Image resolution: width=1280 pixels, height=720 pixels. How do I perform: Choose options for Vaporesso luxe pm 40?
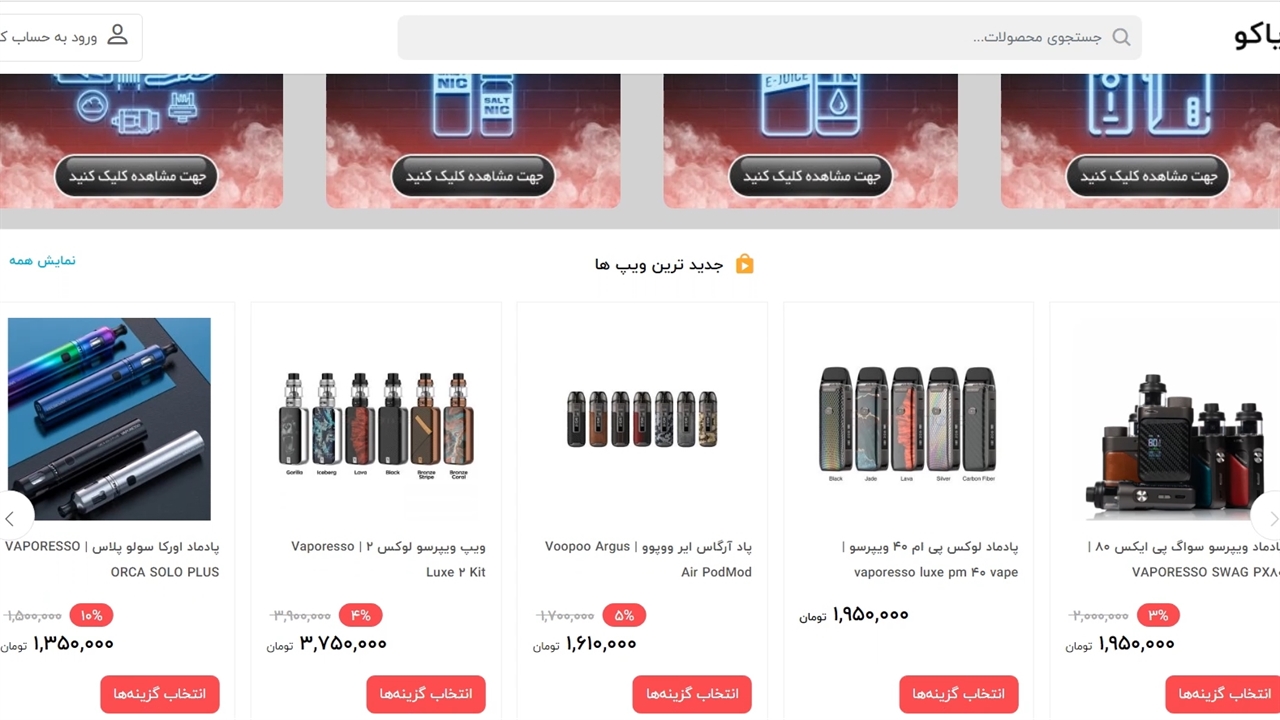click(959, 694)
